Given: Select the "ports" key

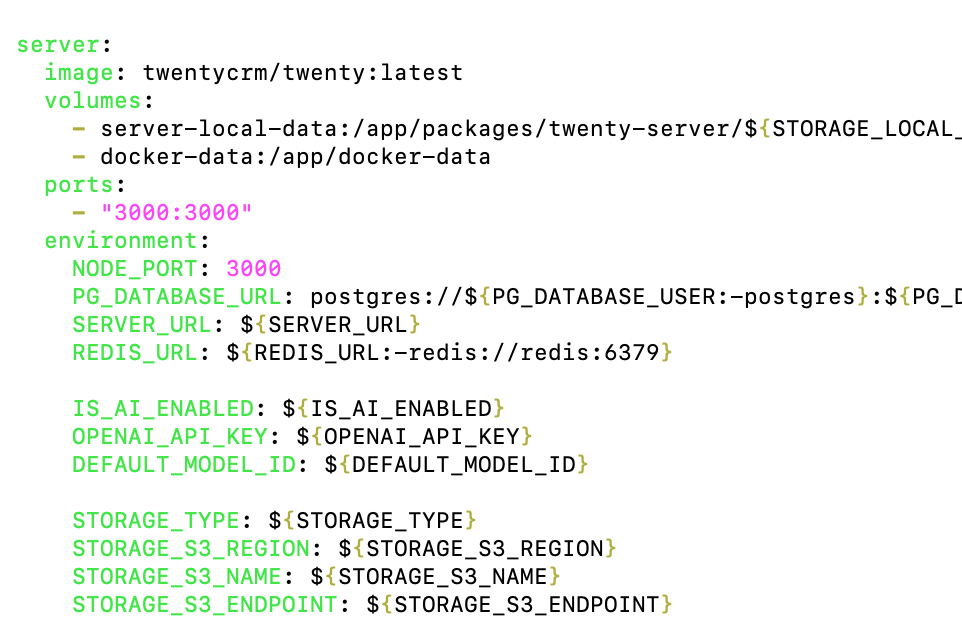Looking at the screenshot, I should point(79,185).
